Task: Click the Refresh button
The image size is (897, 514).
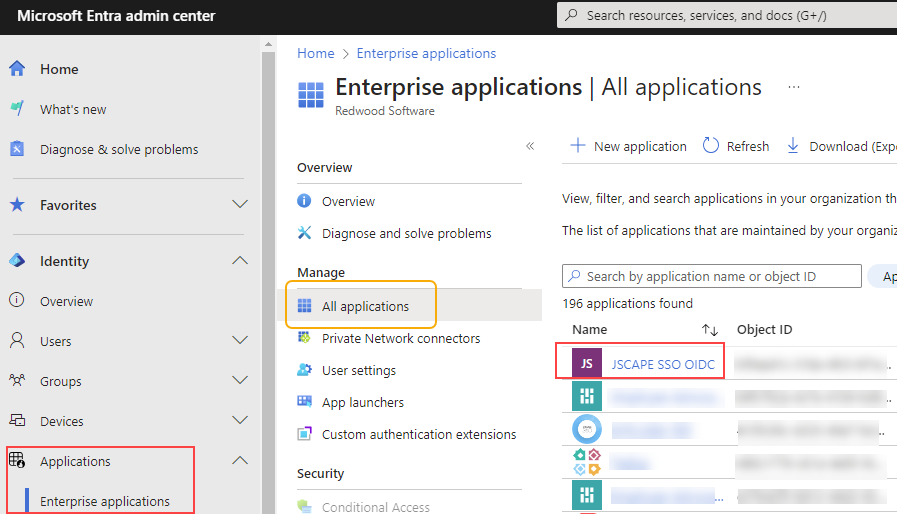Action: point(736,147)
